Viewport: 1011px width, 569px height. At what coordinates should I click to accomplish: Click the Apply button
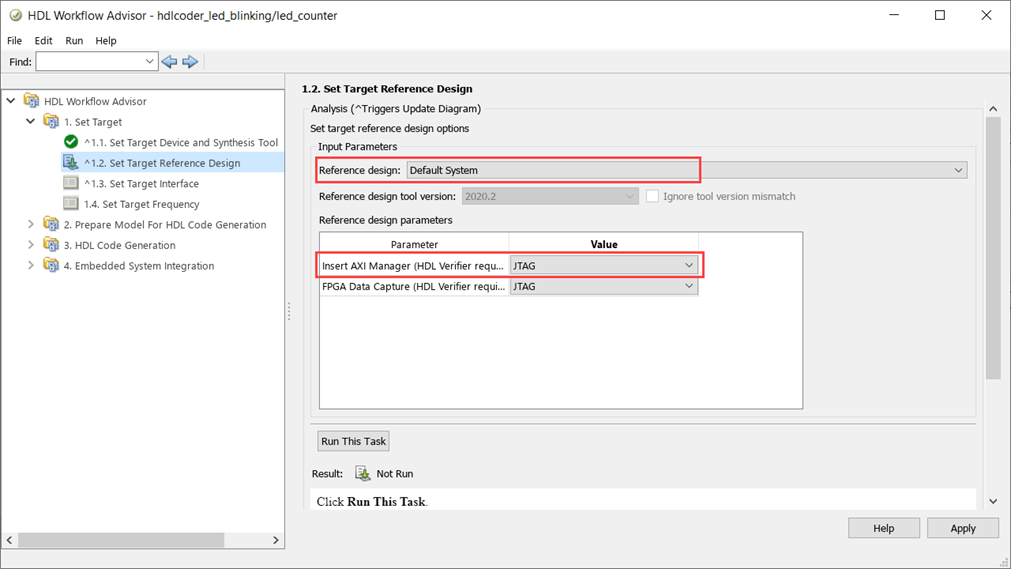pos(962,528)
